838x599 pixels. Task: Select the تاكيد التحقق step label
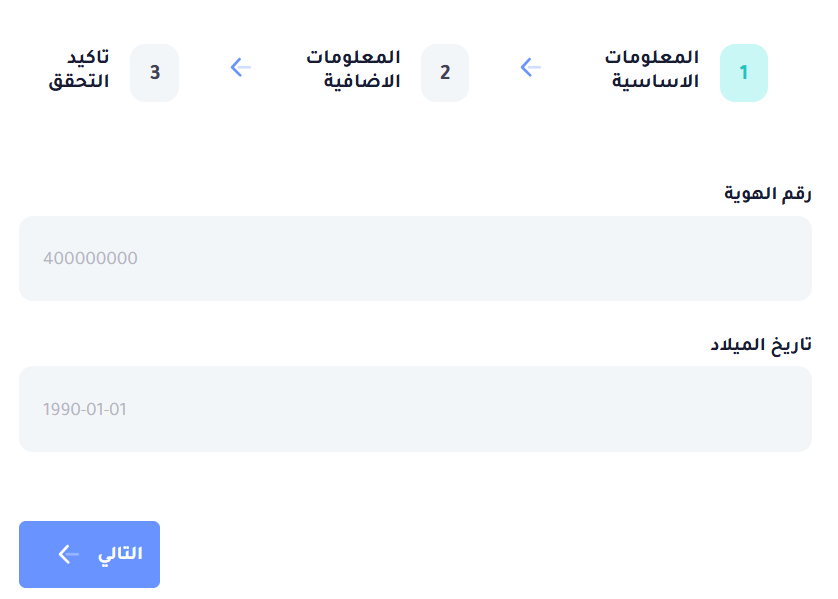tap(79, 69)
